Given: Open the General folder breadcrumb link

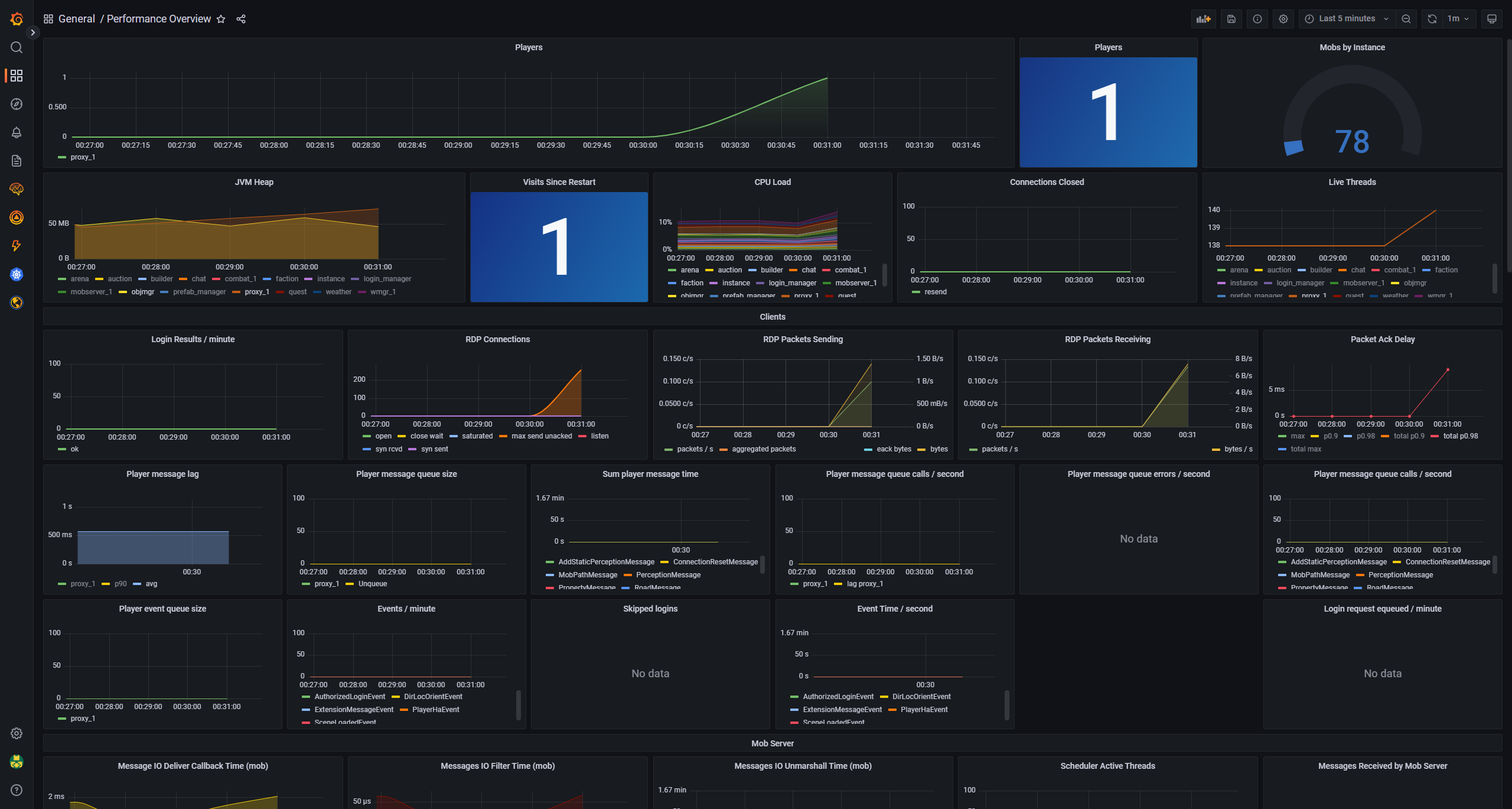Looking at the screenshot, I should [77, 19].
